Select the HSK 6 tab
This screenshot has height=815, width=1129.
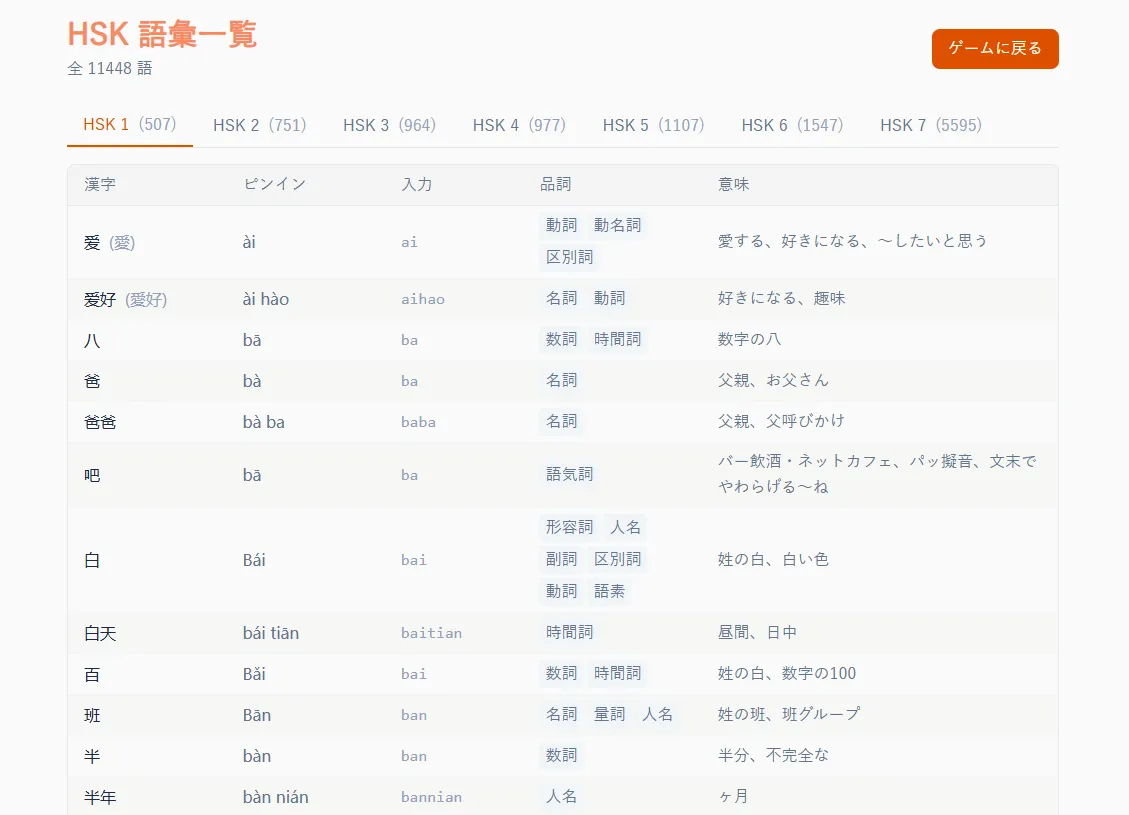tap(791, 125)
